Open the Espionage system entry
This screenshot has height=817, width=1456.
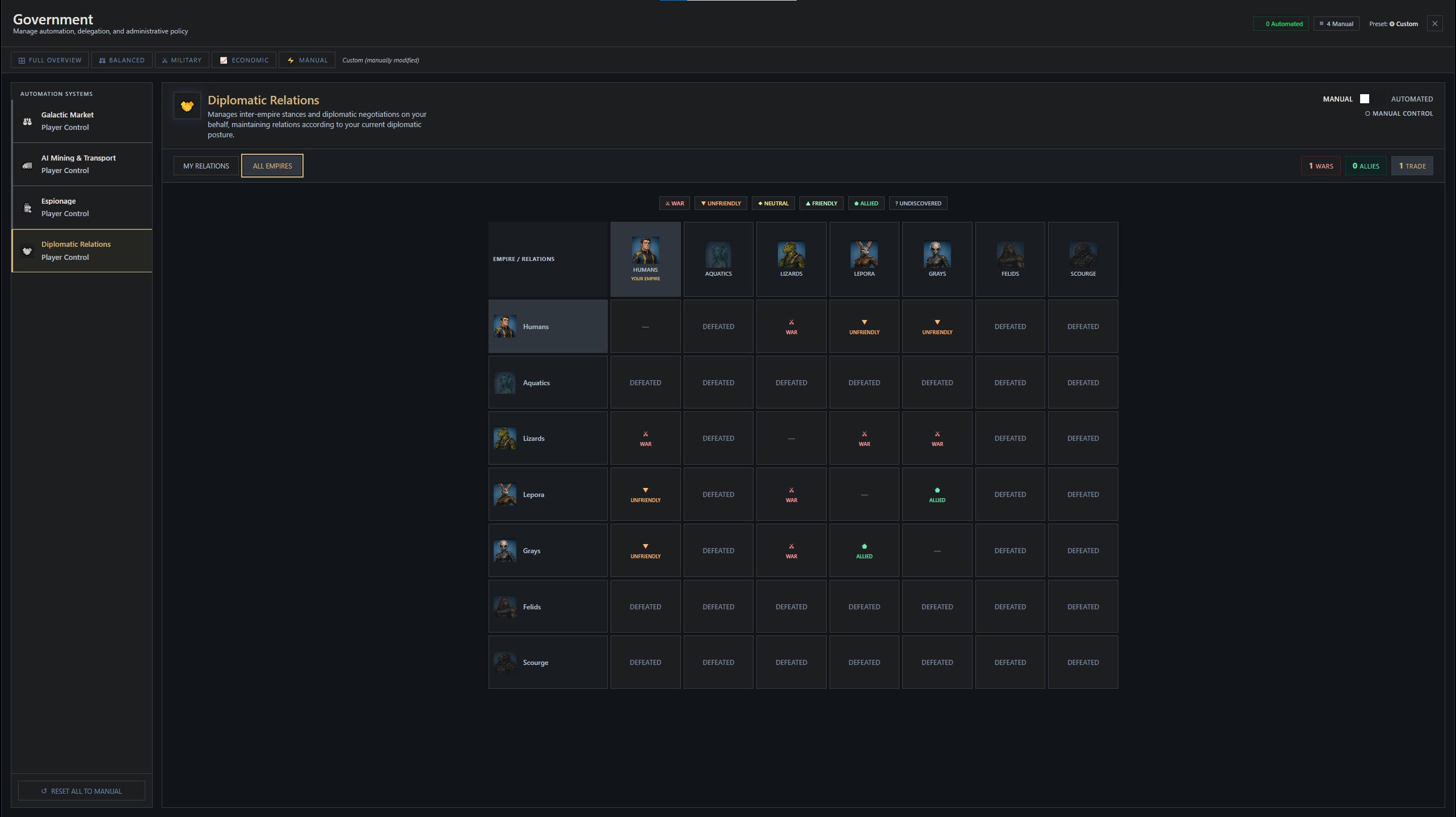82,207
